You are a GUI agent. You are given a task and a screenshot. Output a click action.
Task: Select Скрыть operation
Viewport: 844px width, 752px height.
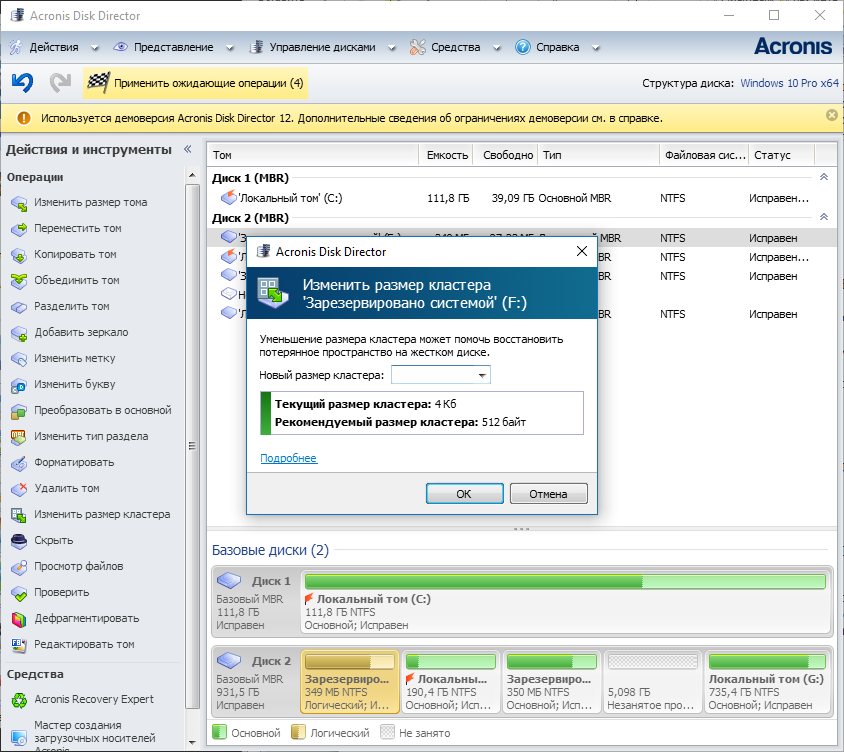point(53,540)
